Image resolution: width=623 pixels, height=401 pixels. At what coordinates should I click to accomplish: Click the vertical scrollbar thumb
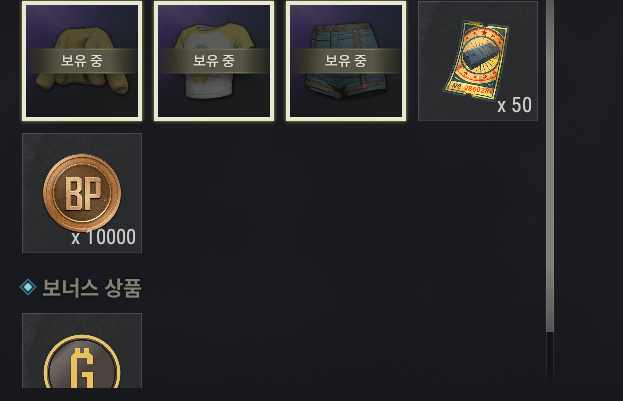pos(550,166)
